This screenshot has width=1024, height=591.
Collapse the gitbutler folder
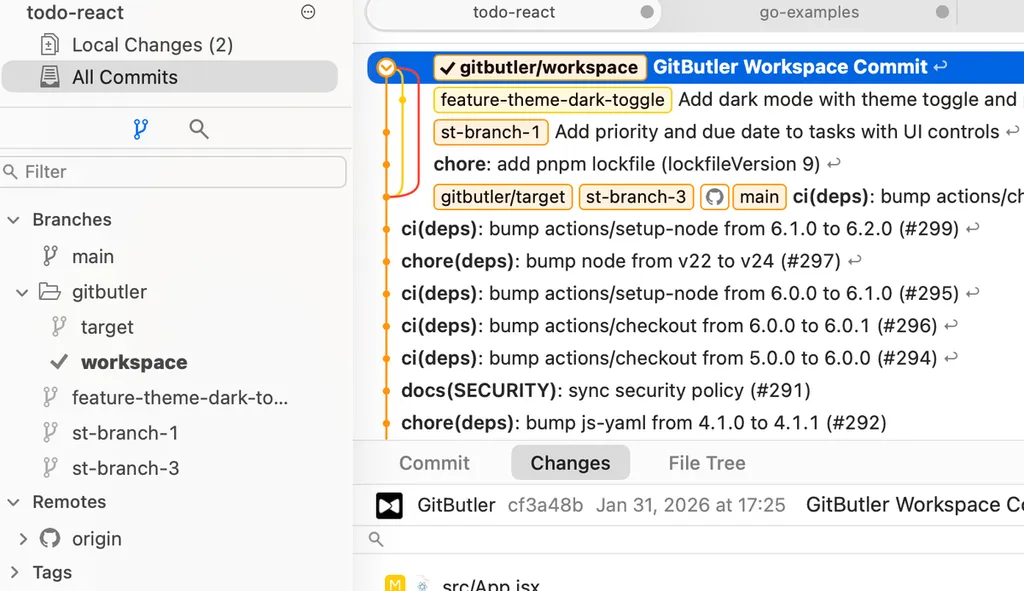23,292
